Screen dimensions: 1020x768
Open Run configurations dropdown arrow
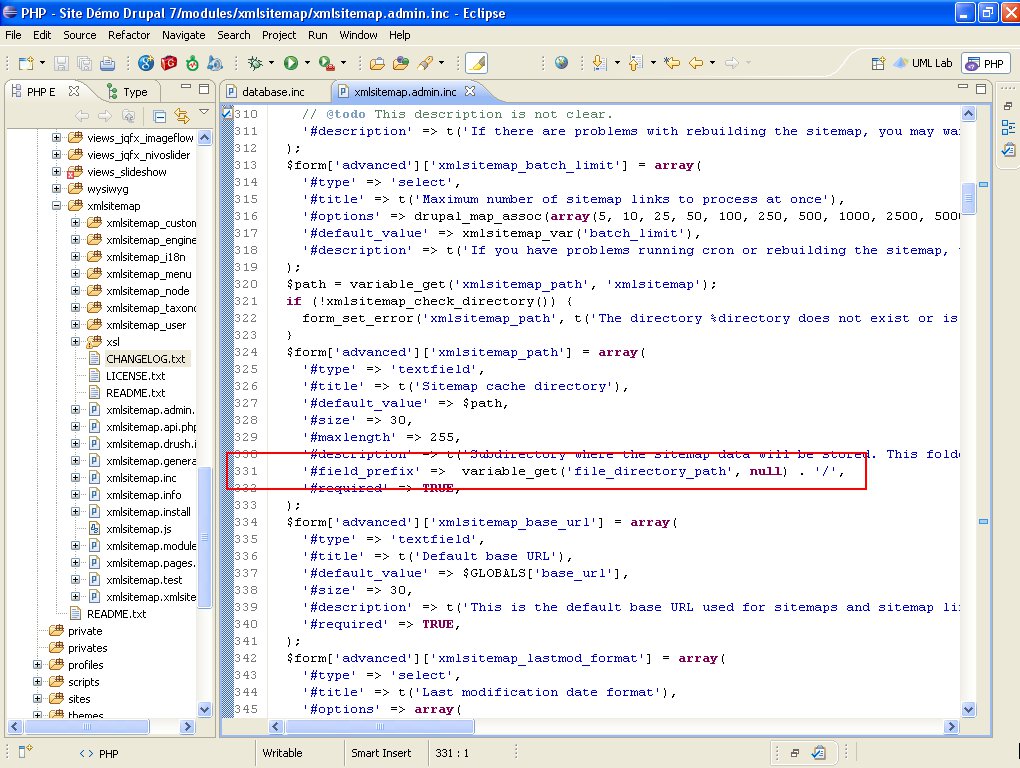click(307, 63)
